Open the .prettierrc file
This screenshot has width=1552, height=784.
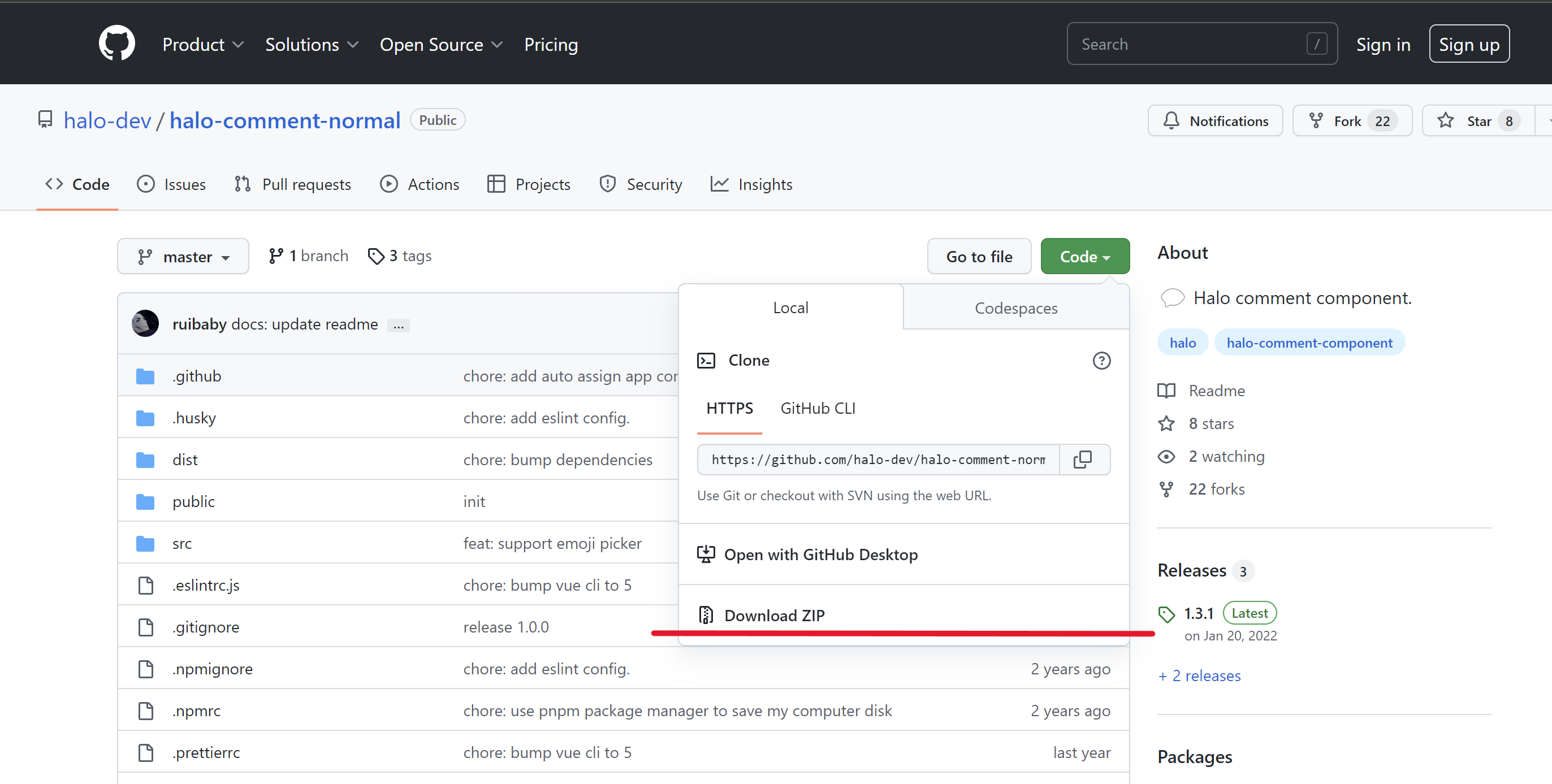click(206, 753)
